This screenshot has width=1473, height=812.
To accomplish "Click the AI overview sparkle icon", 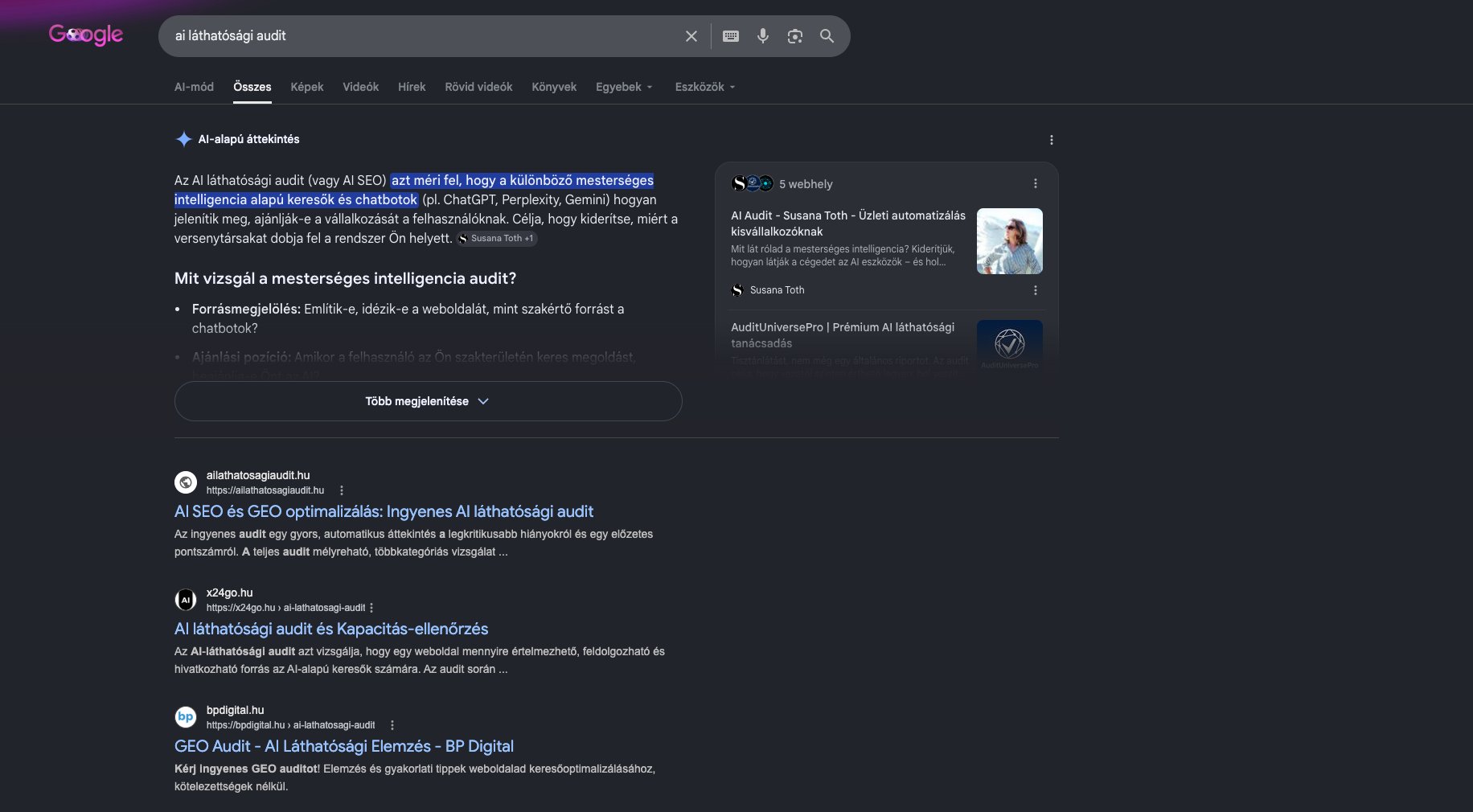I will click(183, 139).
